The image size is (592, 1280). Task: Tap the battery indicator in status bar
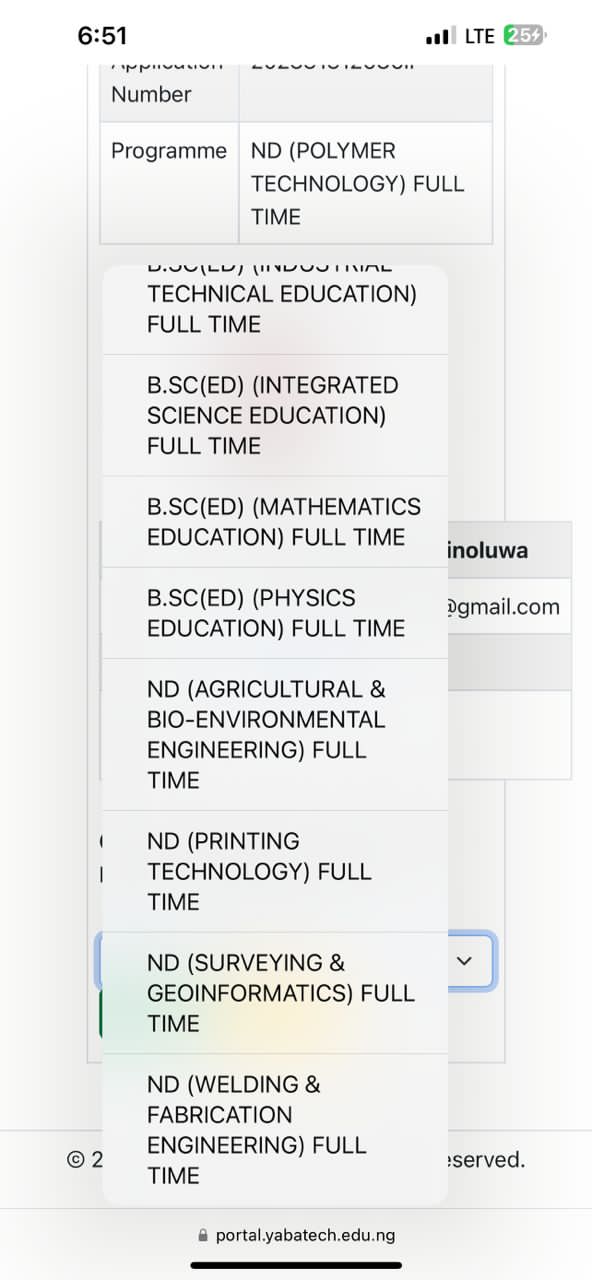pyautogui.click(x=524, y=36)
